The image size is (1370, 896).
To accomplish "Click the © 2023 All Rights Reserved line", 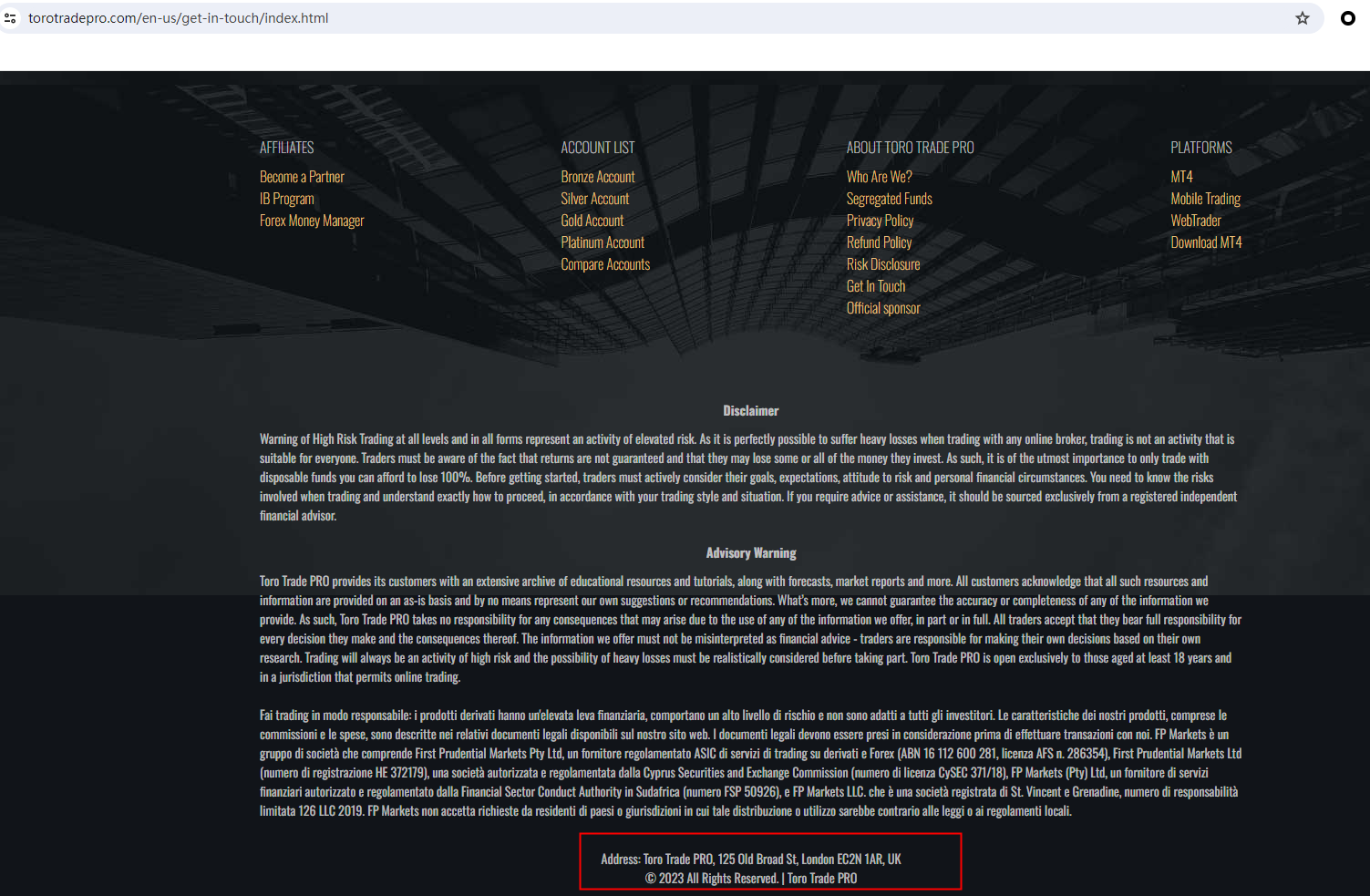I will [751, 879].
